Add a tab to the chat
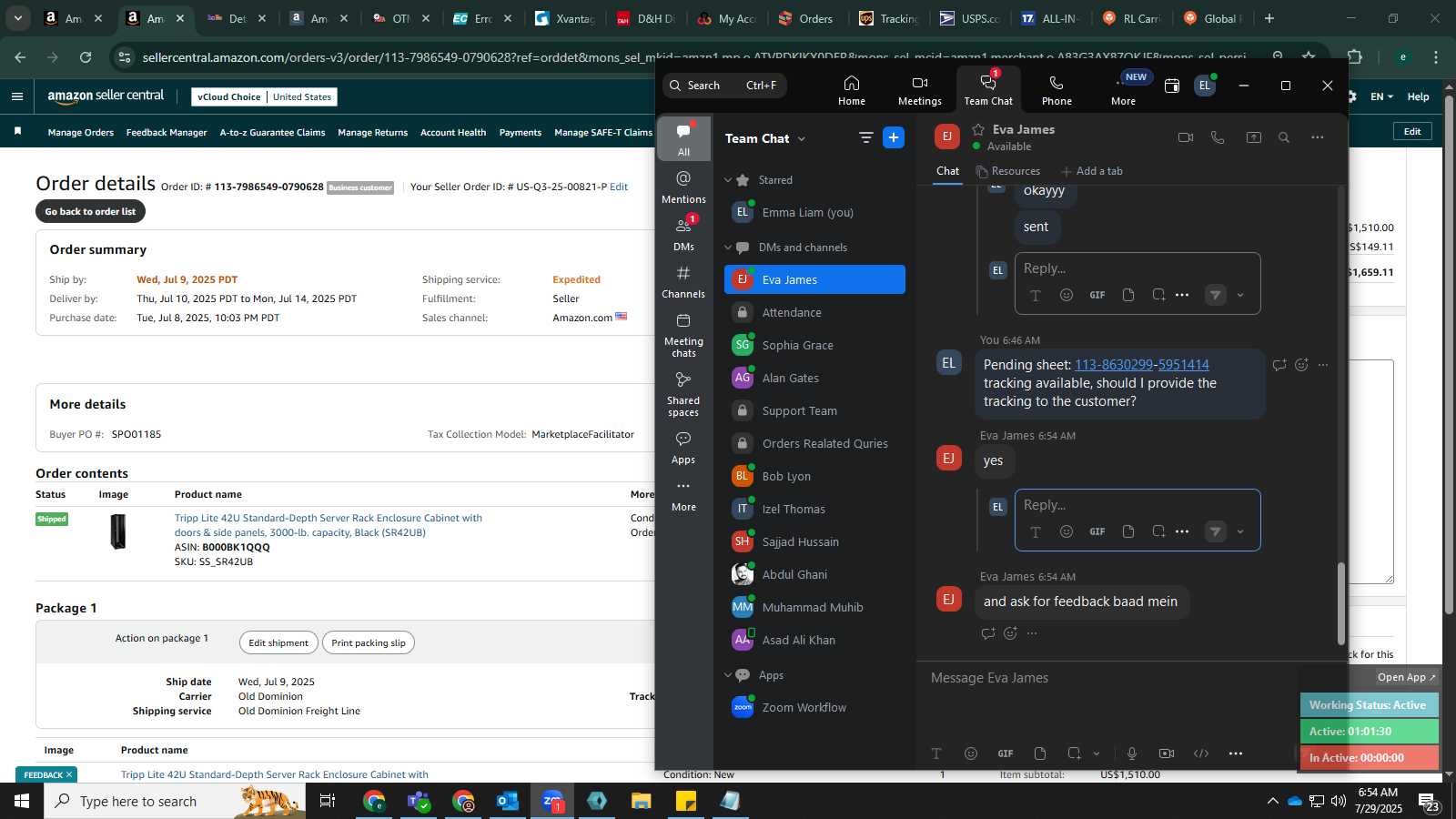Image resolution: width=1456 pixels, height=819 pixels. [x=1092, y=171]
